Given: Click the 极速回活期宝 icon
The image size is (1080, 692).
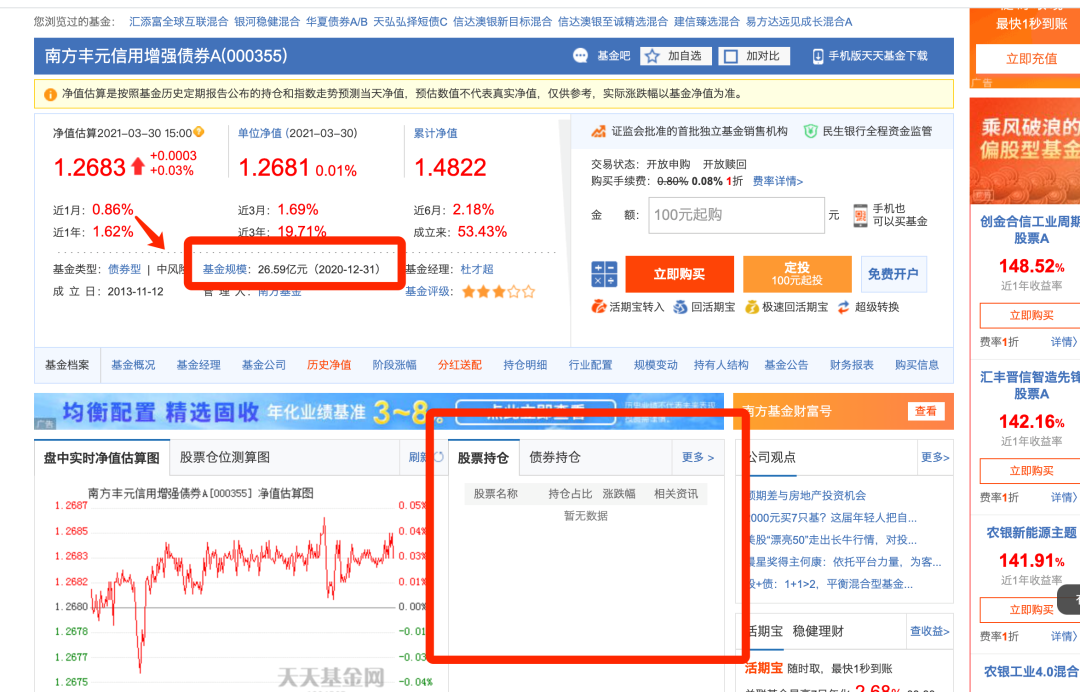Looking at the screenshot, I should click(x=752, y=307).
